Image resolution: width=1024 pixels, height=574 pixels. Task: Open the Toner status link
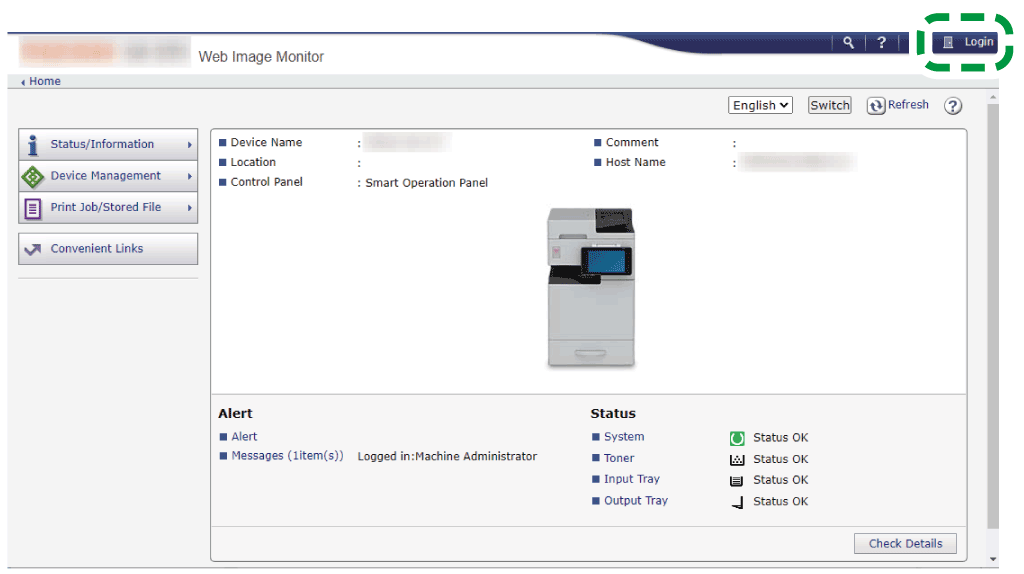click(x=618, y=458)
